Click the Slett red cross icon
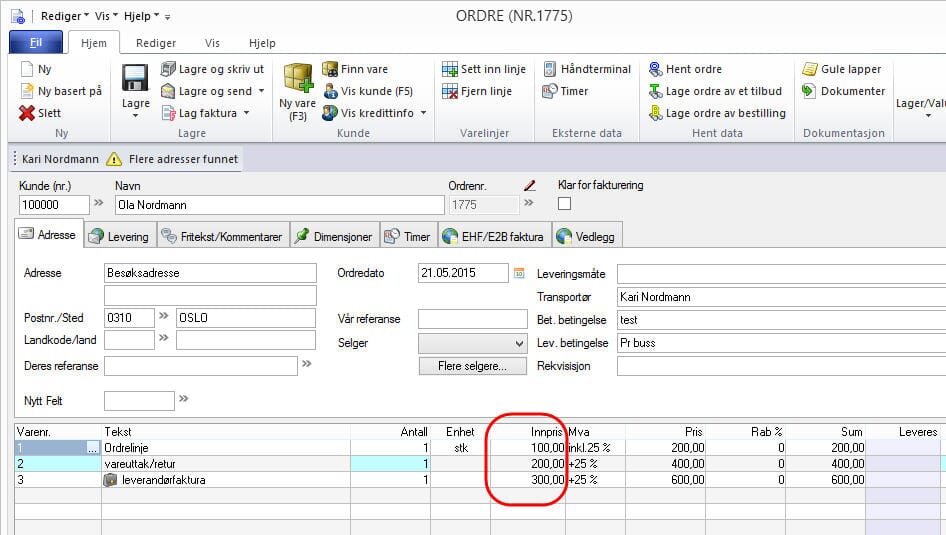The width and height of the screenshot is (946, 535). (x=27, y=113)
